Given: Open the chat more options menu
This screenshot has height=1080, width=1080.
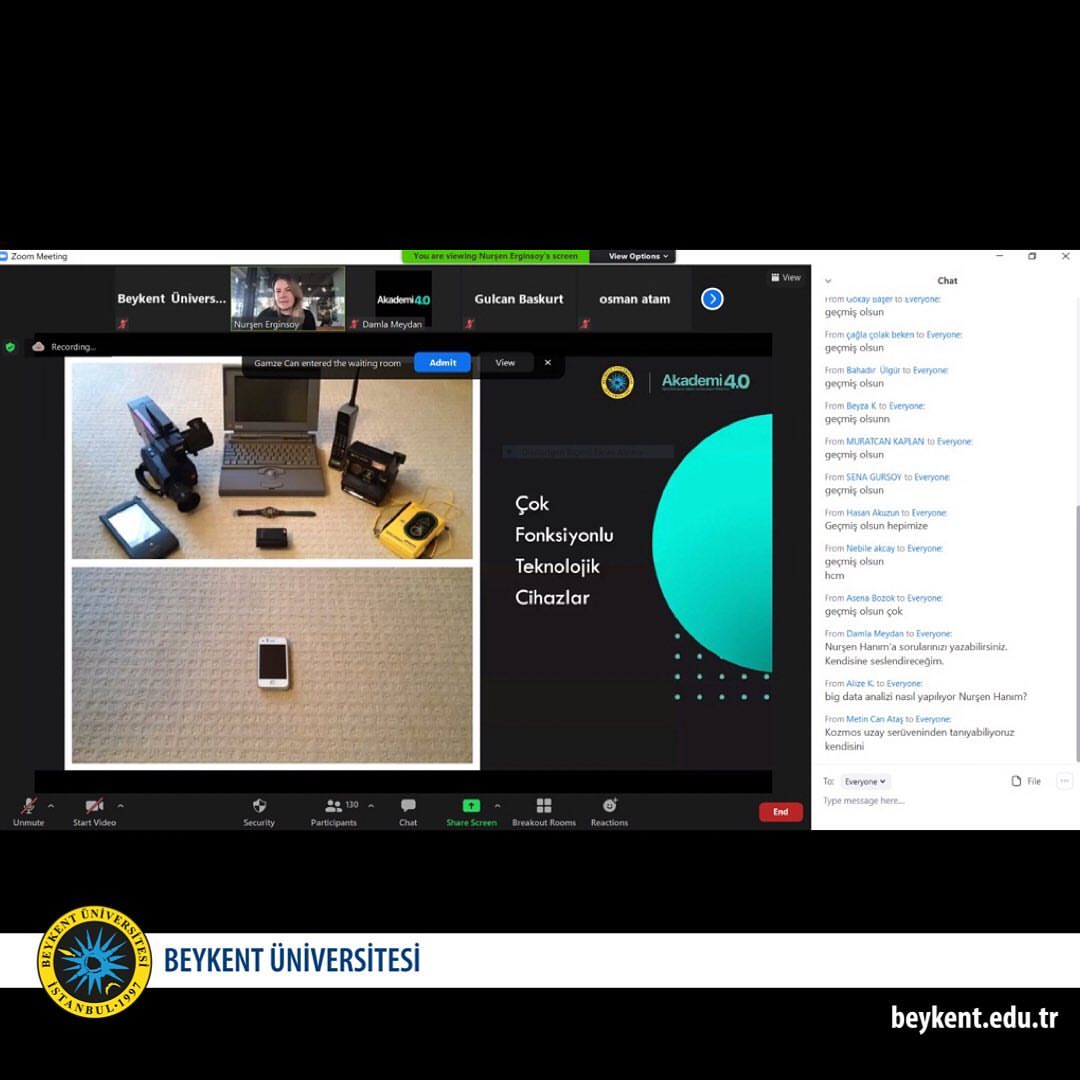Looking at the screenshot, I should tap(1064, 781).
